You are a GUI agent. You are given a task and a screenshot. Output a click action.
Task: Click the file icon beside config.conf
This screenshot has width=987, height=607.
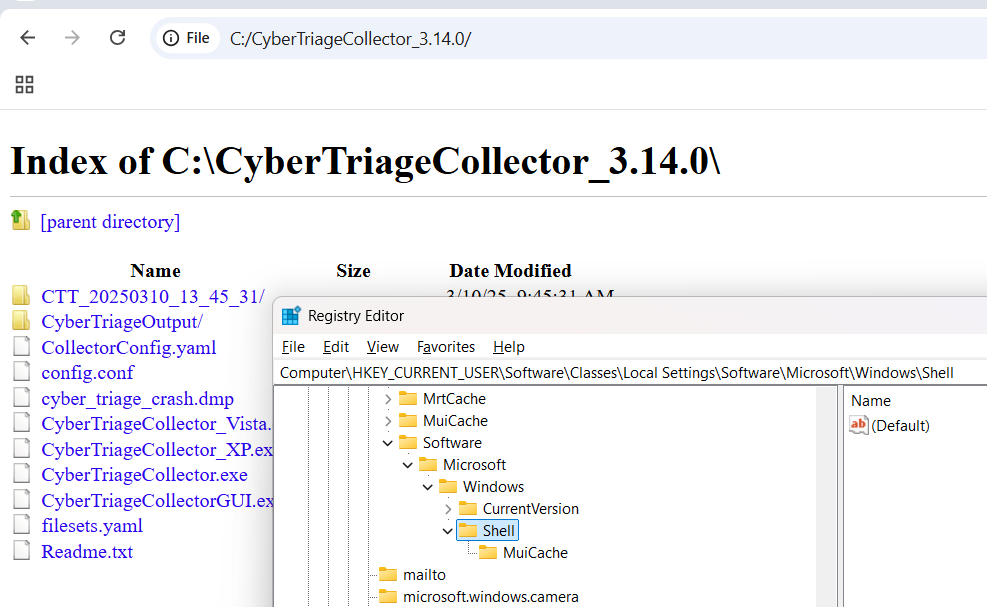click(x=22, y=372)
